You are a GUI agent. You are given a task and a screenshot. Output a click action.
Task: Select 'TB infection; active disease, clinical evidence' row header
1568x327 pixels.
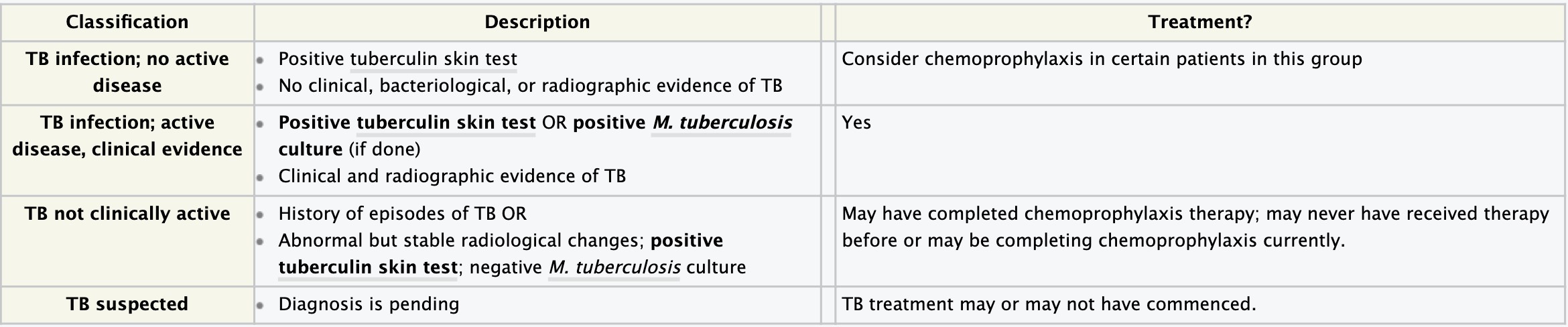(x=127, y=136)
